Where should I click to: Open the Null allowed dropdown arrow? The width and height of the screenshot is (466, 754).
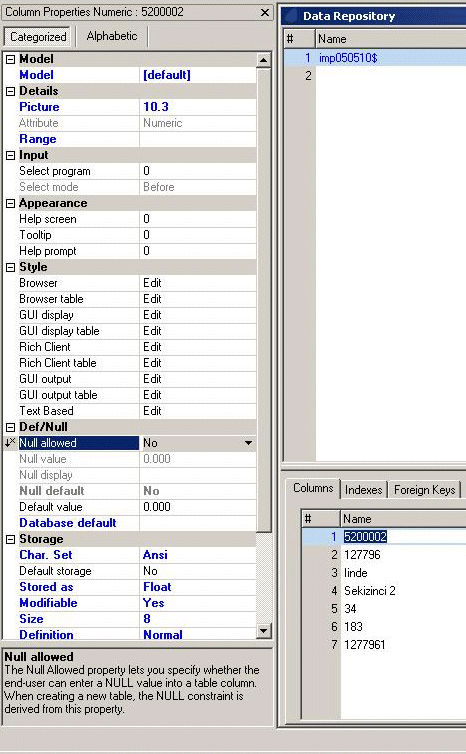point(248,443)
